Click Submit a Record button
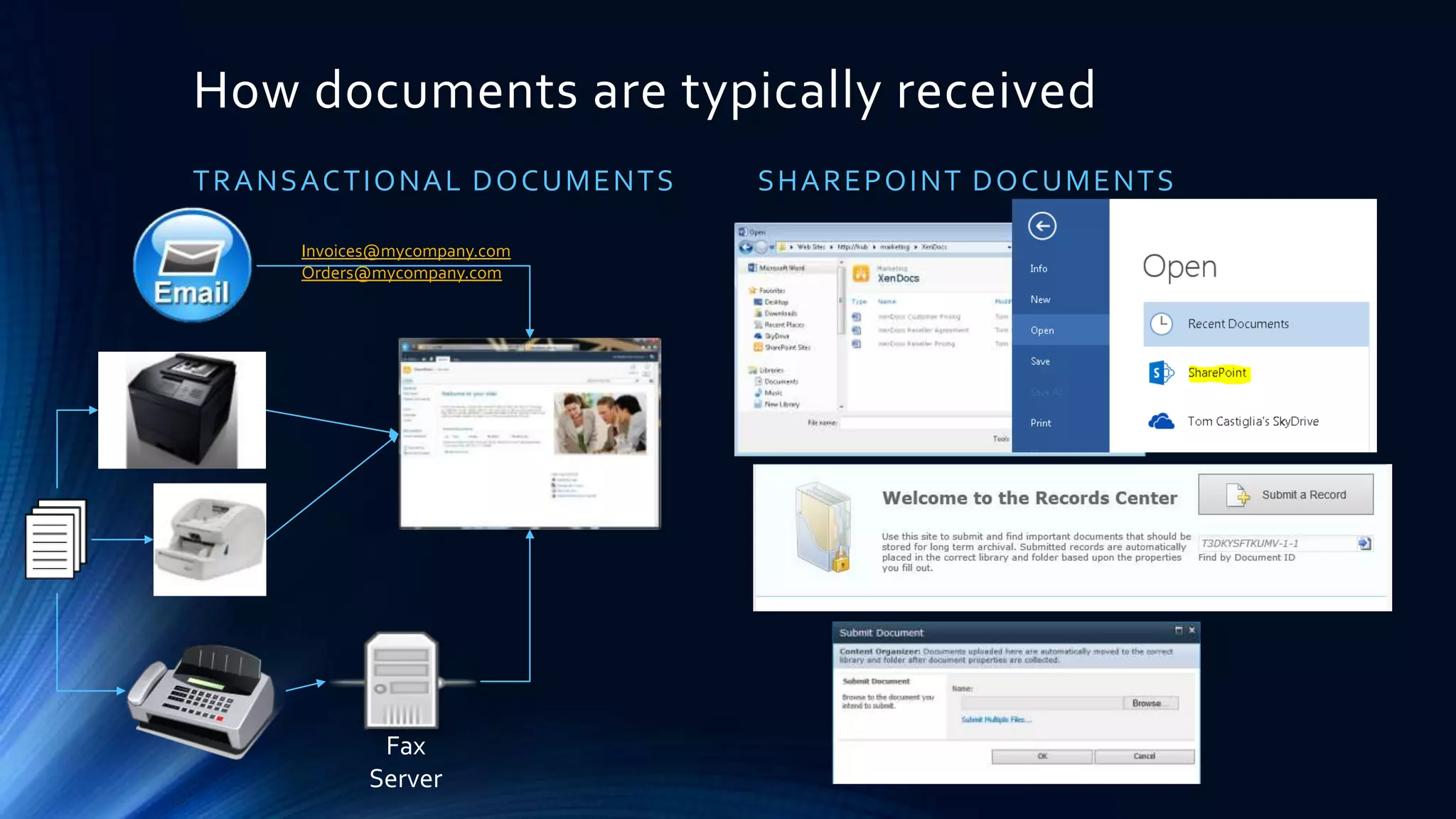 tap(1285, 495)
